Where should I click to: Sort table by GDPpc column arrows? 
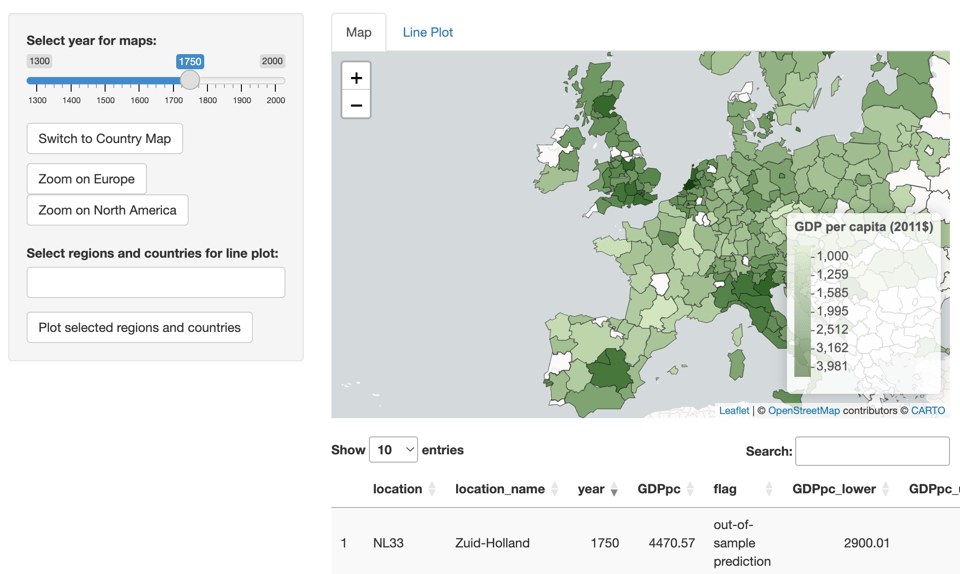coord(690,489)
